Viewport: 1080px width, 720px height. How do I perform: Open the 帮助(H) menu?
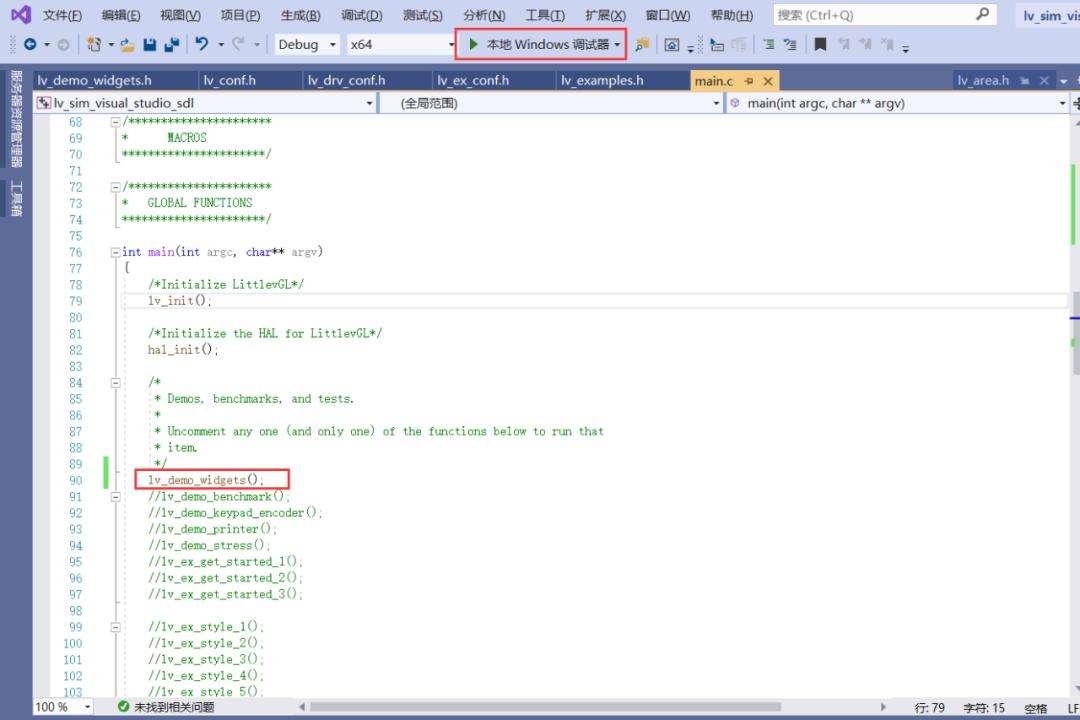(731, 15)
